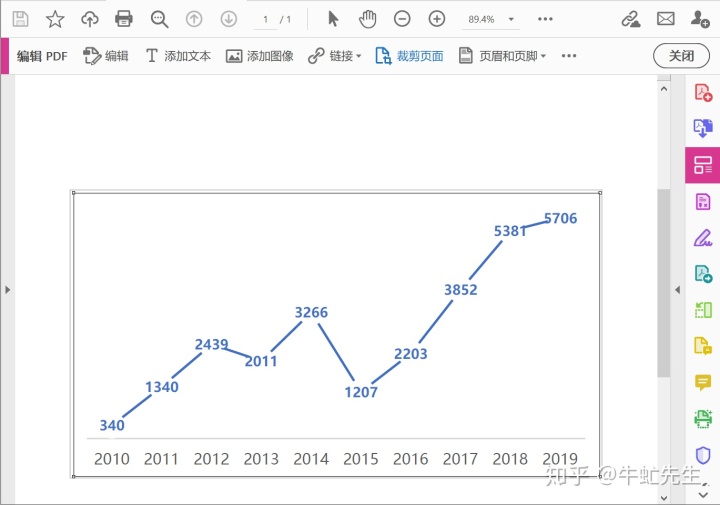
Task: Open the yellow file-with-note tool in sidebar
Action: click(x=703, y=346)
